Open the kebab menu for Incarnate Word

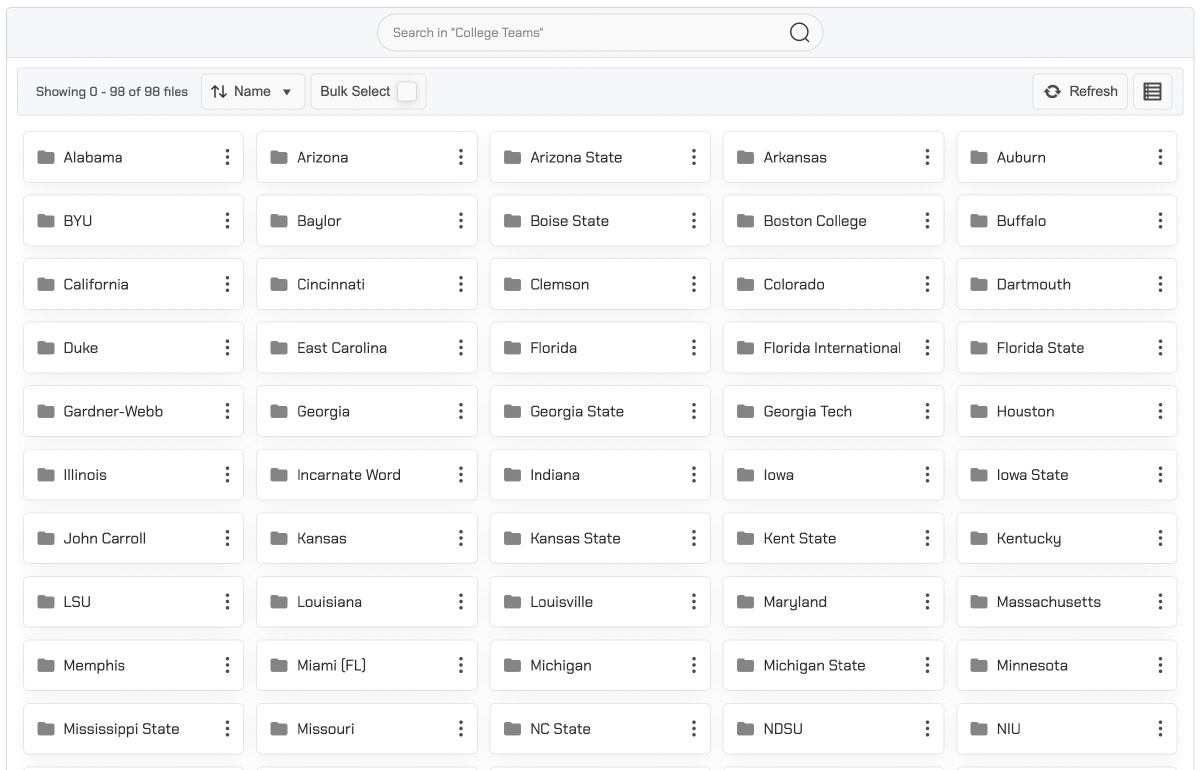click(461, 475)
